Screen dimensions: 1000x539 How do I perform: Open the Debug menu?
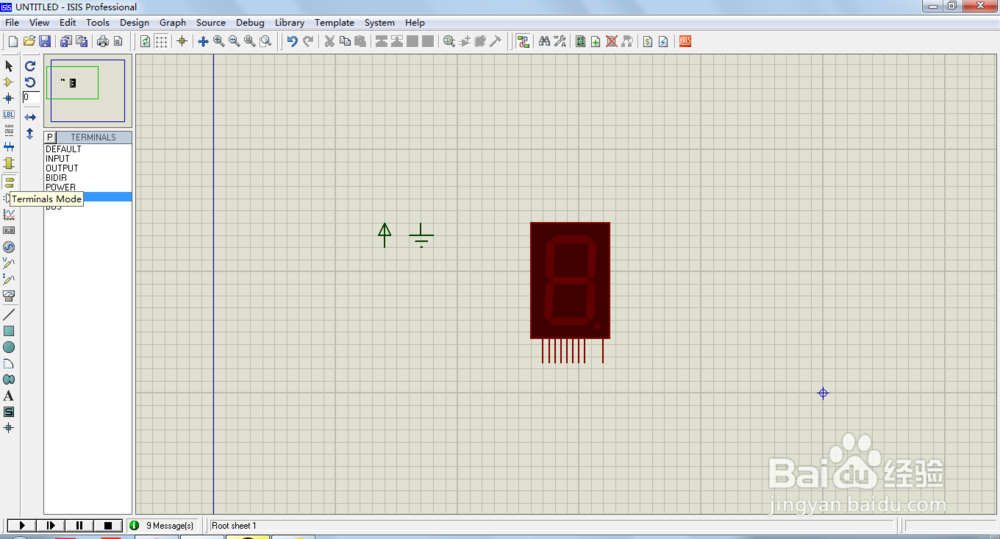(x=250, y=22)
